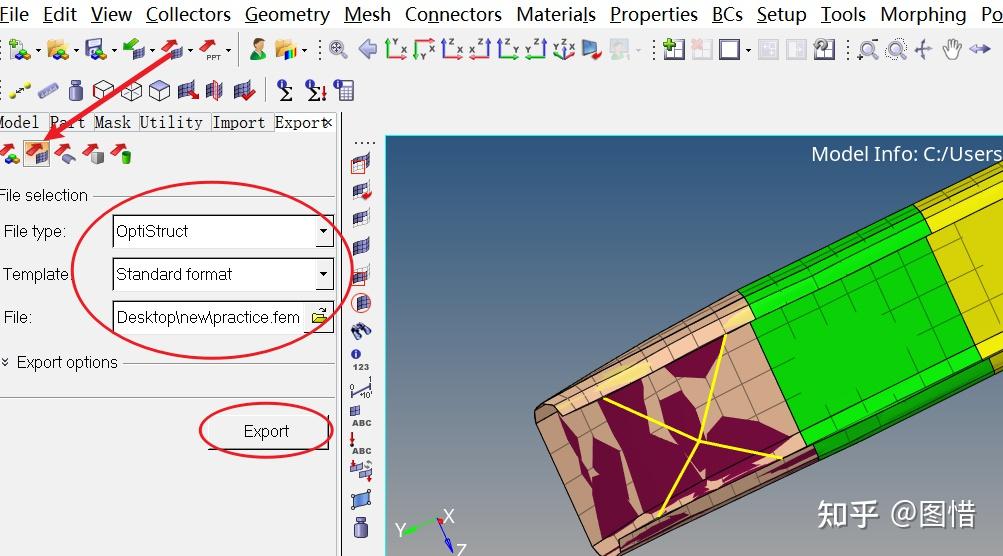Select the Export Model tab icon
This screenshot has height=556, width=1003.
tap(9, 154)
